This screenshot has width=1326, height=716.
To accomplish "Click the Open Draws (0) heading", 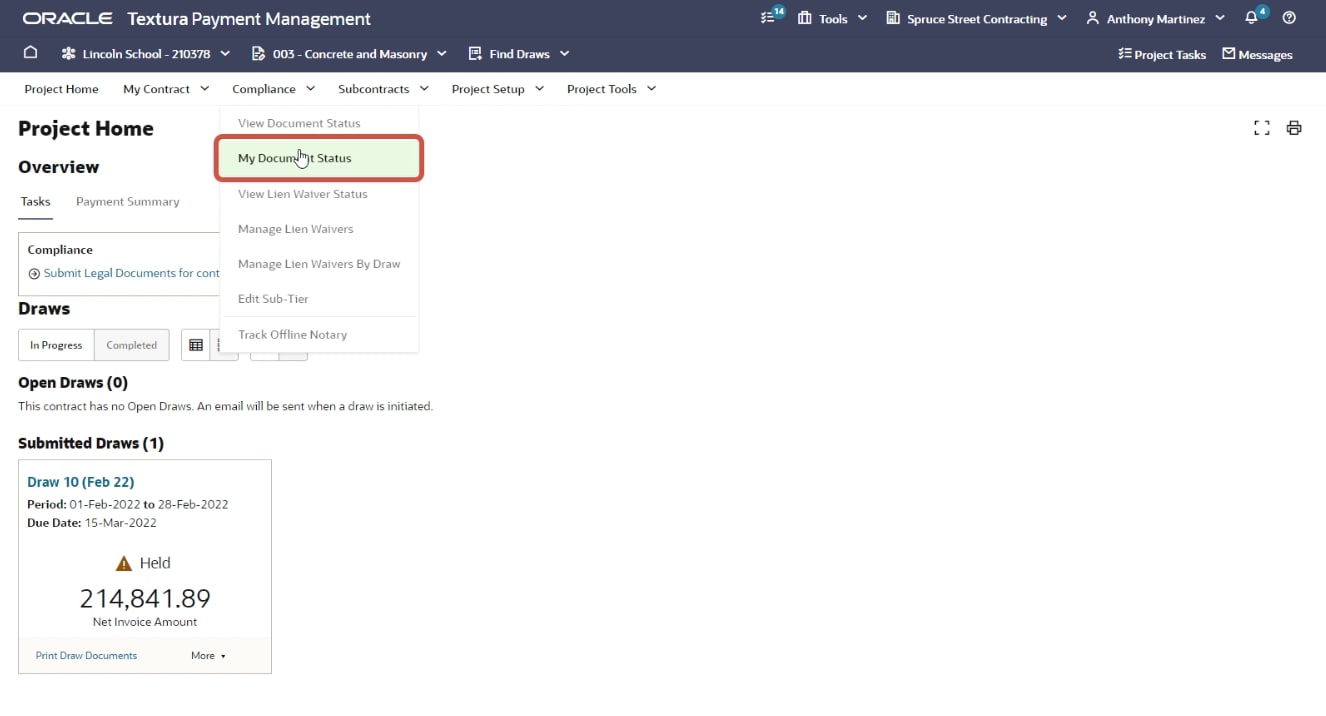I will (x=73, y=382).
